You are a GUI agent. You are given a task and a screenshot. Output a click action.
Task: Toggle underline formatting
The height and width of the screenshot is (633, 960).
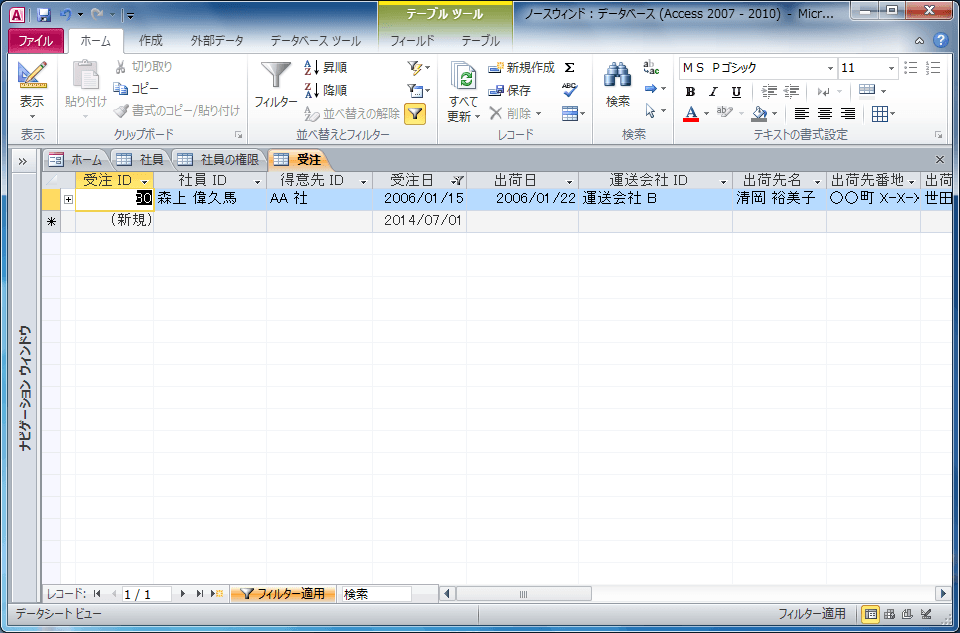tap(736, 92)
